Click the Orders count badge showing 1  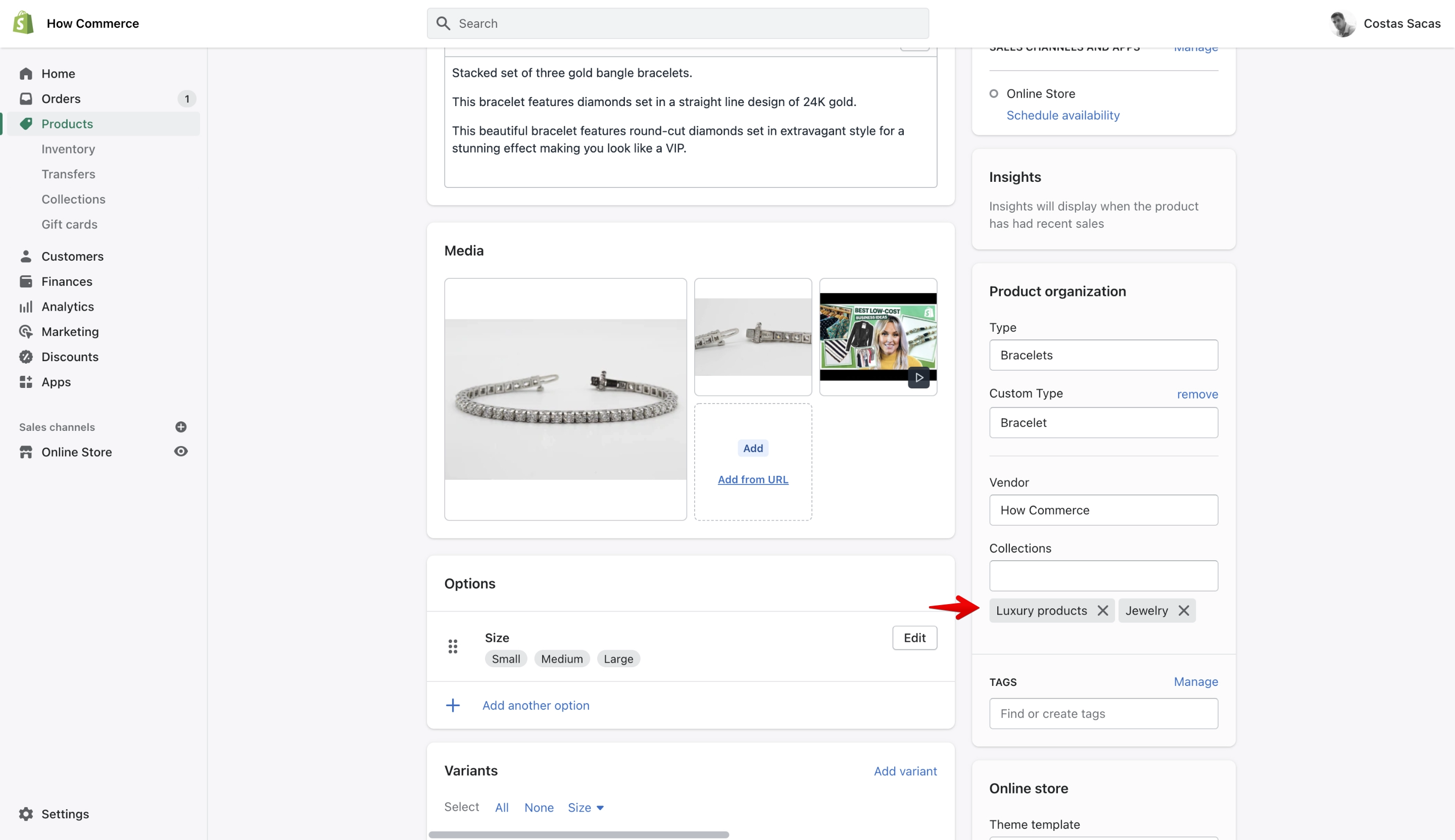tap(186, 98)
